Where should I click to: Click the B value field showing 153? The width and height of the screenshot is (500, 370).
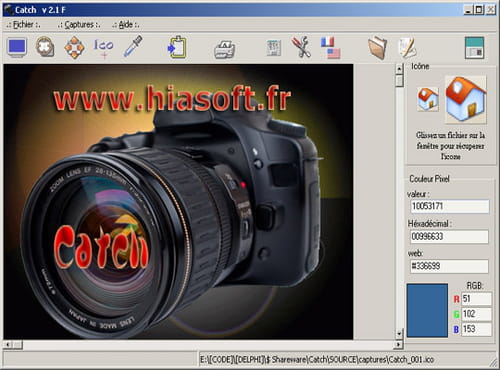tap(476, 329)
